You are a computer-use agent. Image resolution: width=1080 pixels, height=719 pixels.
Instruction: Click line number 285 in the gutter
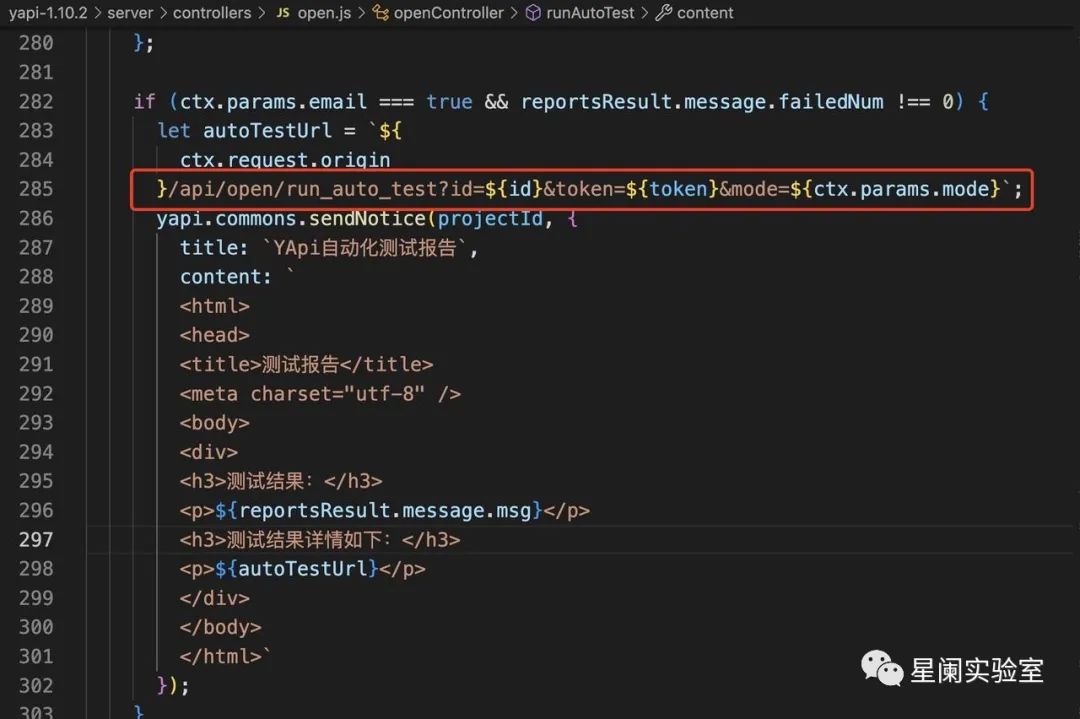[36, 189]
